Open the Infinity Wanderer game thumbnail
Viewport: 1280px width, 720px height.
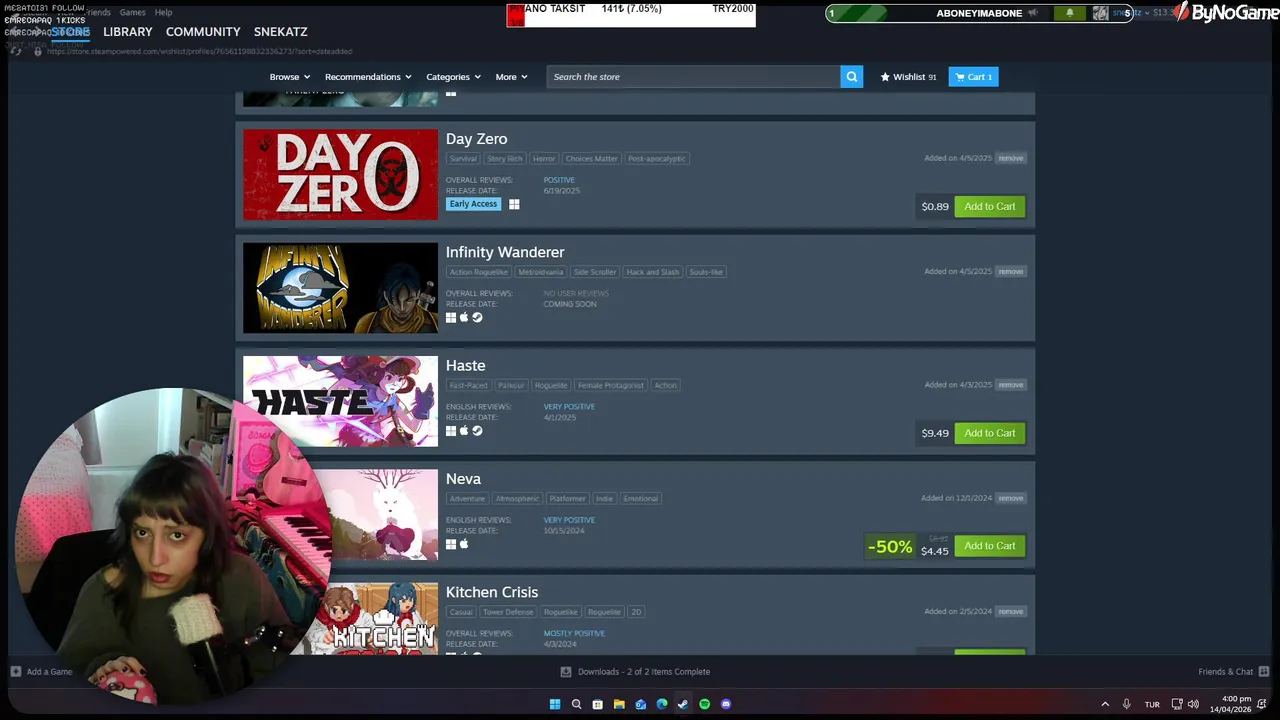[x=340, y=288]
